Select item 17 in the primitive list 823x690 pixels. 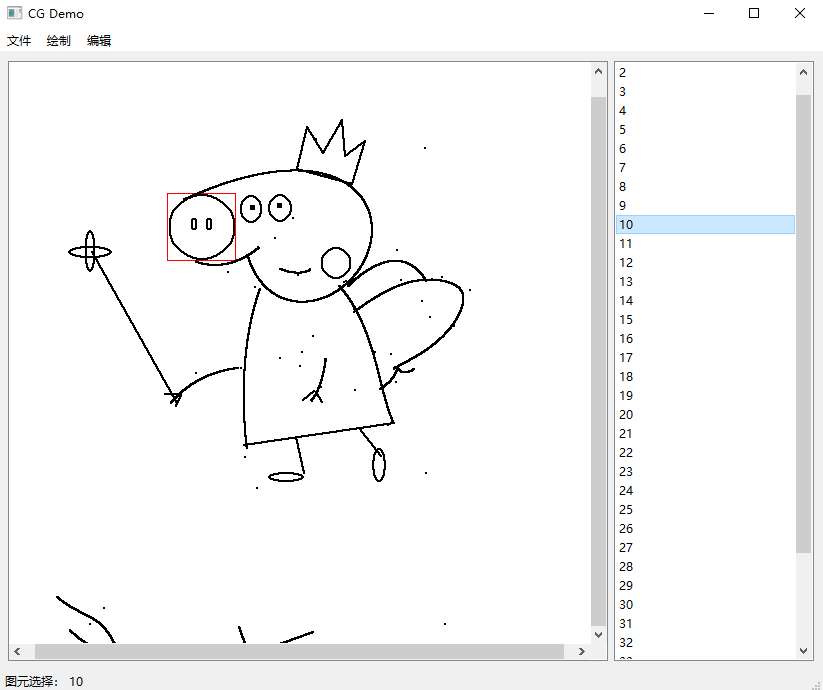(x=705, y=357)
